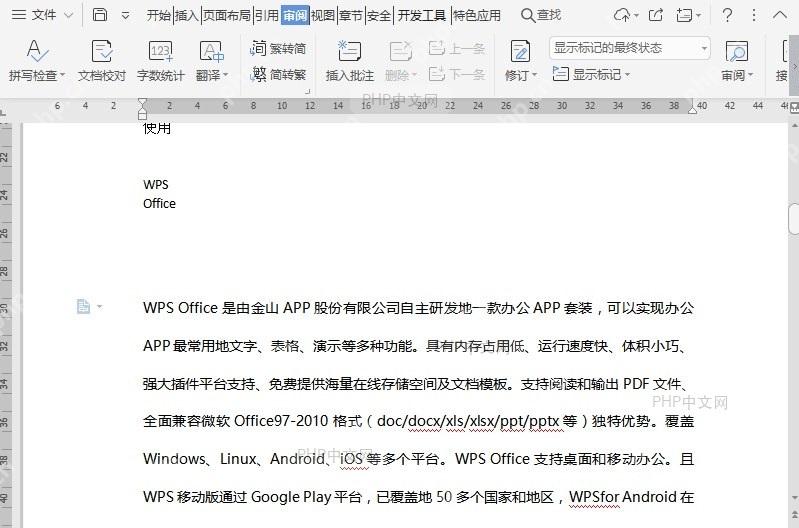
Task: Collapse the ribbon with the up chevron
Action: click(x=780, y=15)
